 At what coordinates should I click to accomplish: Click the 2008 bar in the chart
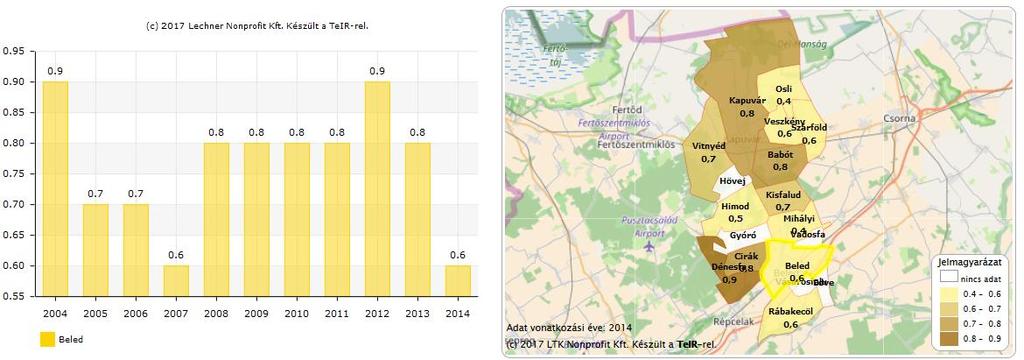coord(216,220)
